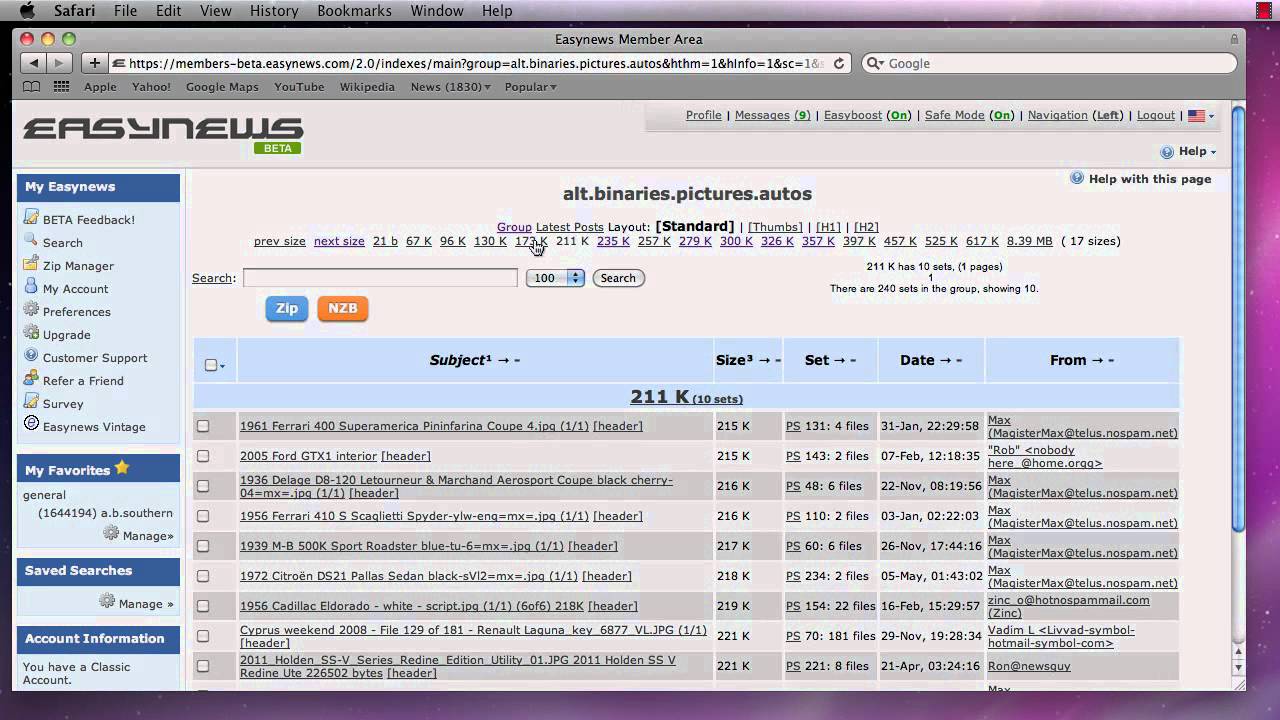
Task: Click the Search button next to dropdown
Action: click(x=618, y=278)
